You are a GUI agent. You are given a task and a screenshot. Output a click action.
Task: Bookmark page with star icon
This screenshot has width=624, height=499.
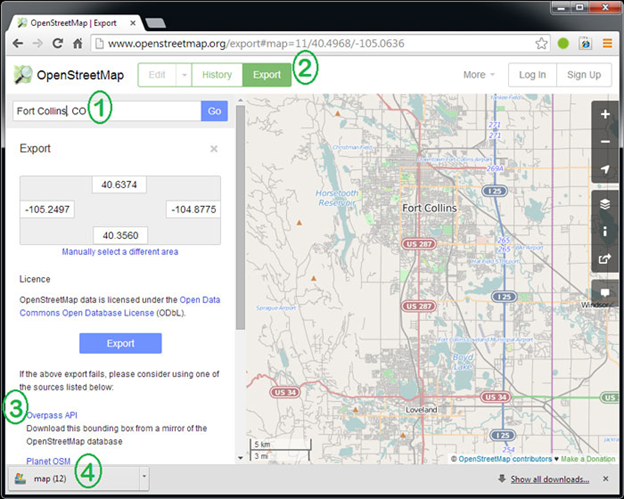(x=541, y=43)
